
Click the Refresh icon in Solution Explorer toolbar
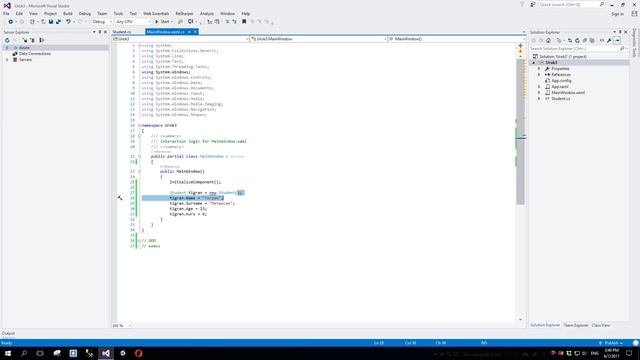577,40
